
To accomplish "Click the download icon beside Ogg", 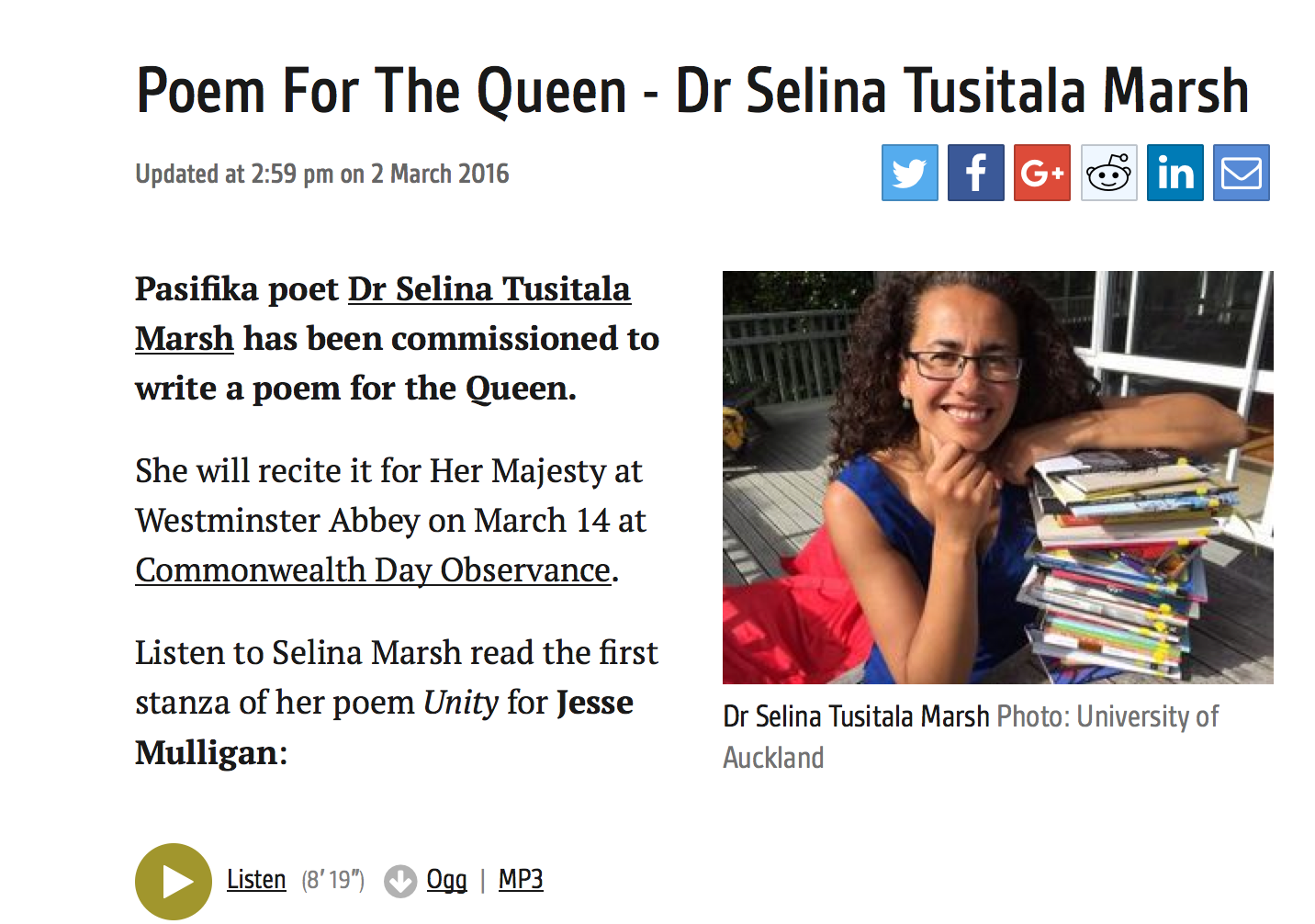I will click(x=400, y=880).
